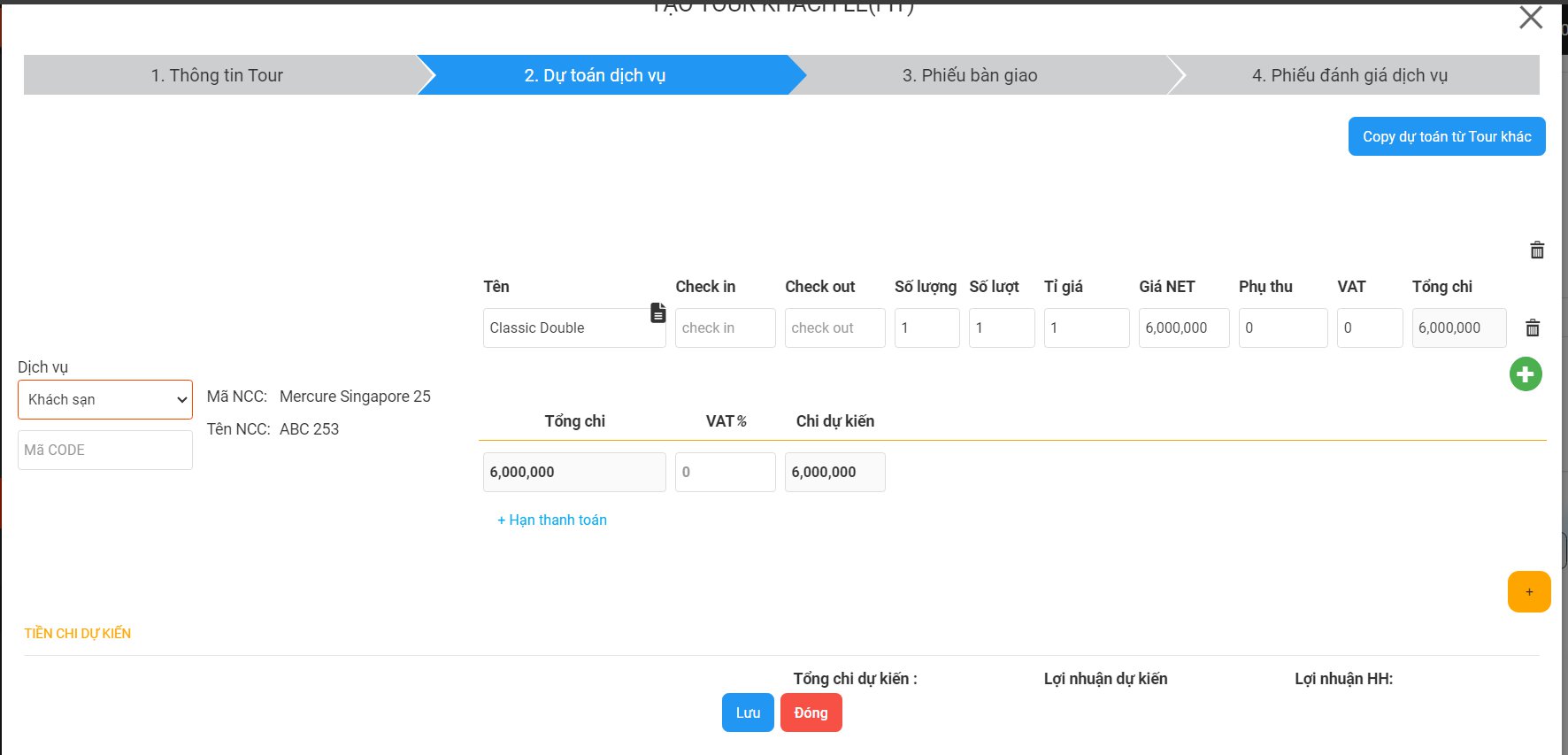Image resolution: width=1568 pixels, height=755 pixels.
Task: Go to the Thông tin Tour step
Action: click(x=217, y=75)
